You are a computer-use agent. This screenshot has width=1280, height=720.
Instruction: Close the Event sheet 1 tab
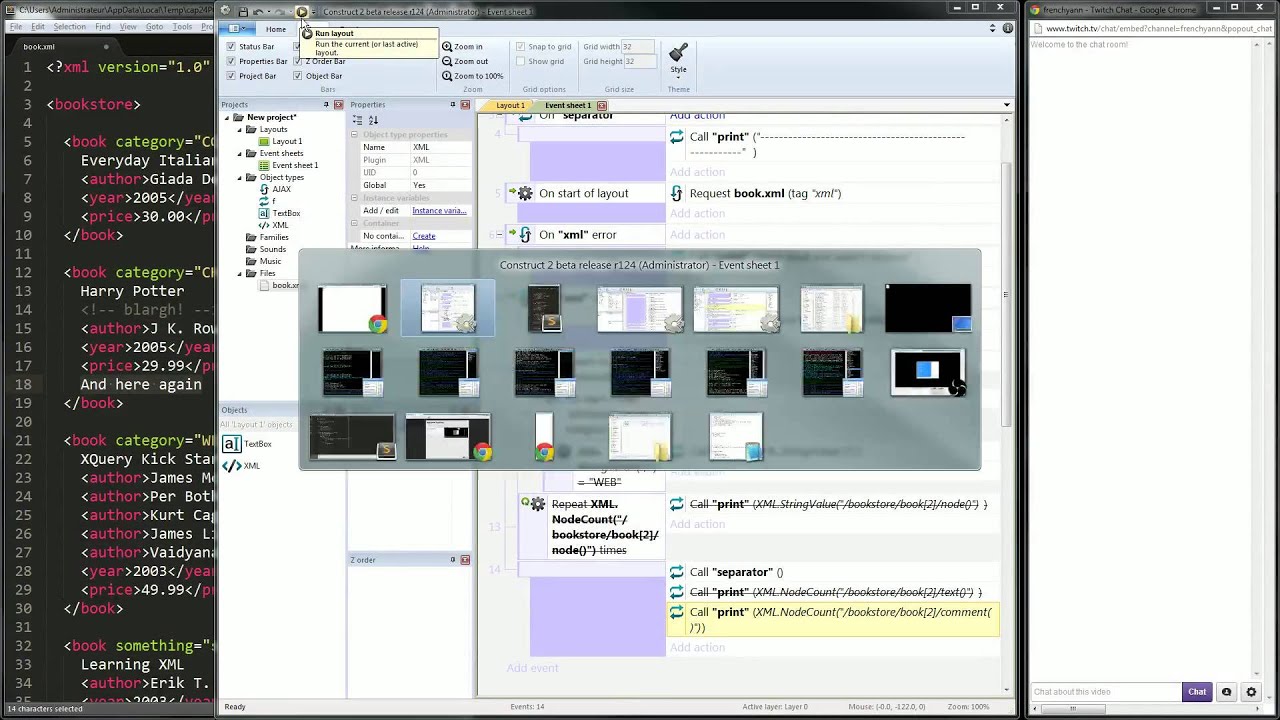click(601, 105)
